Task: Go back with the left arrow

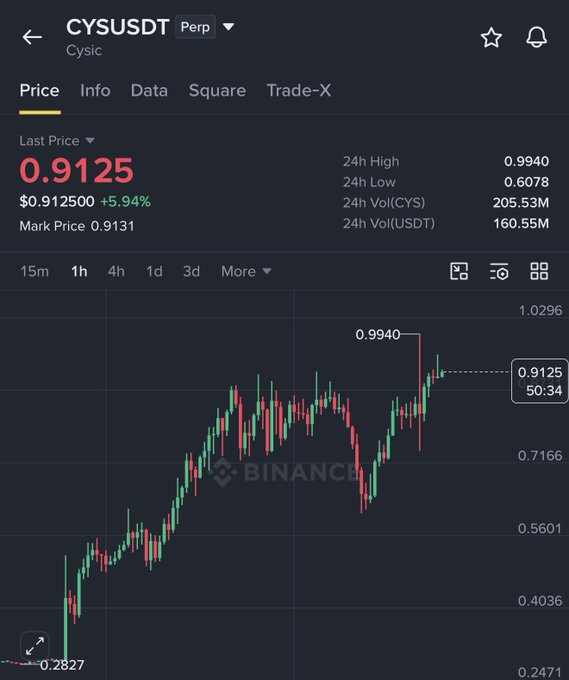Action: [x=32, y=37]
